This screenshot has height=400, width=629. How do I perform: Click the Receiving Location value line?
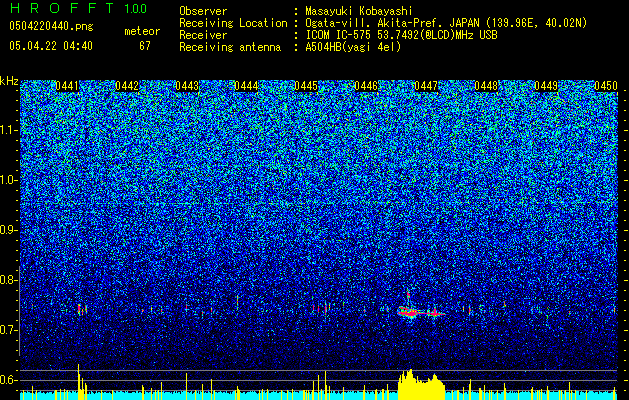tap(446, 23)
